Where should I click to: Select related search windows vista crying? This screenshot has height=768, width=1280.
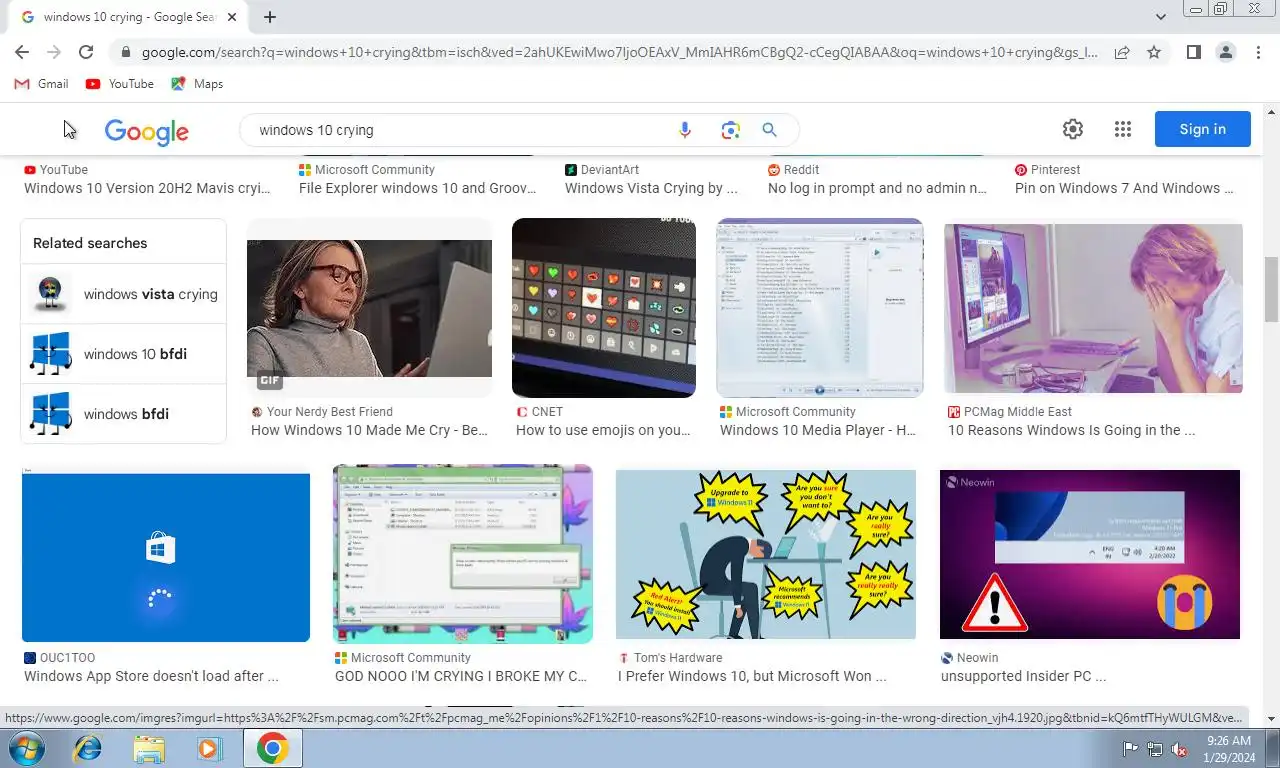(123, 294)
